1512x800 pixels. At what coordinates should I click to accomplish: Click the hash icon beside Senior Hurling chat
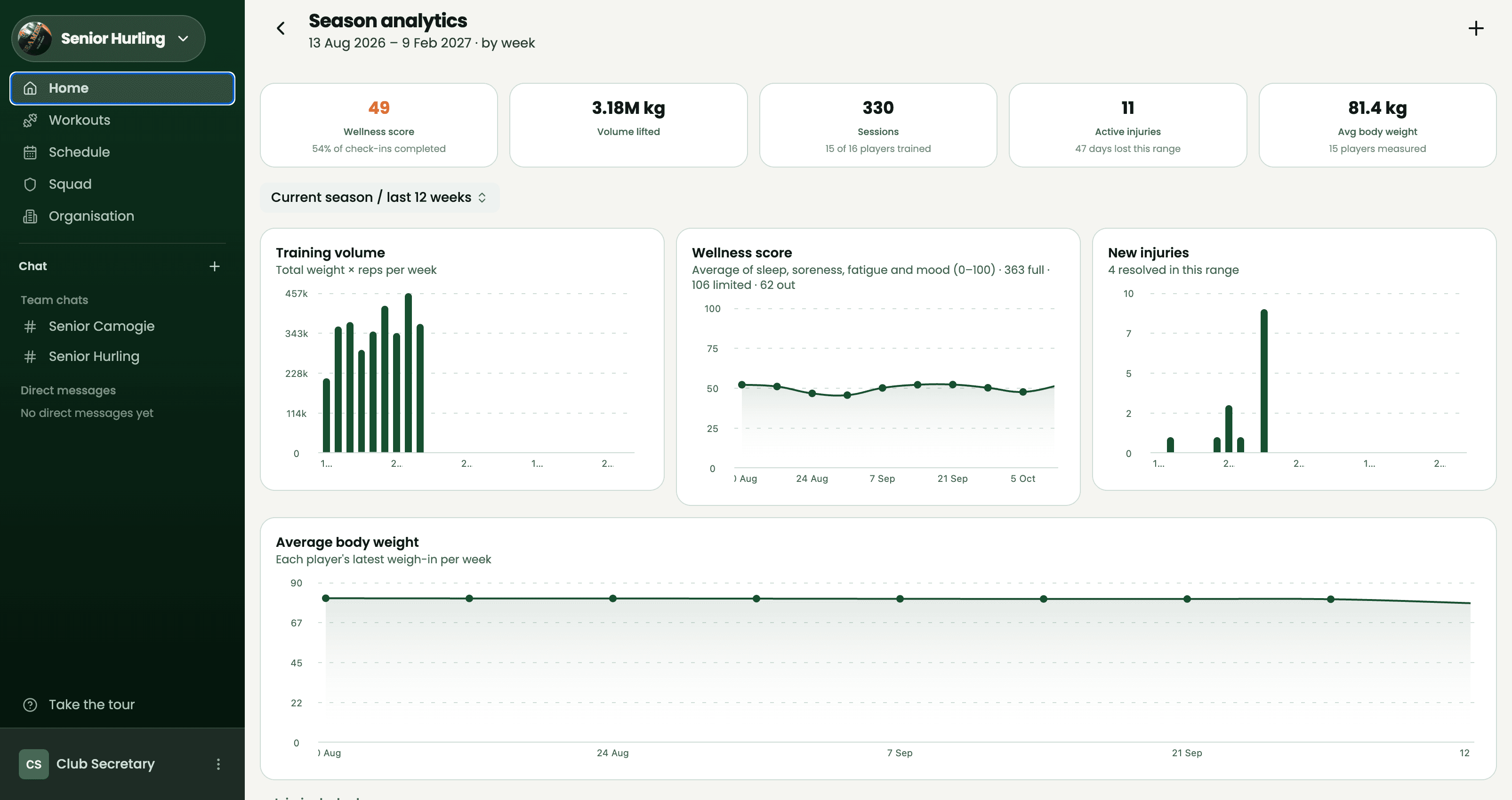tap(30, 356)
